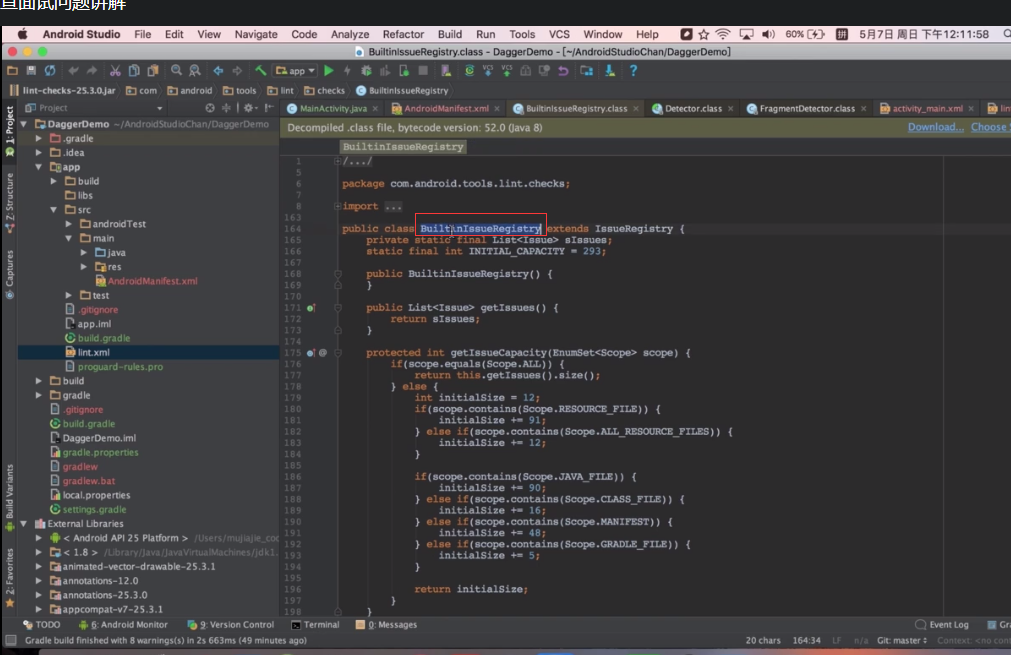Screen dimensions: 1011x655
Task: Collapse the src folder in the tree
Action: [54, 210]
